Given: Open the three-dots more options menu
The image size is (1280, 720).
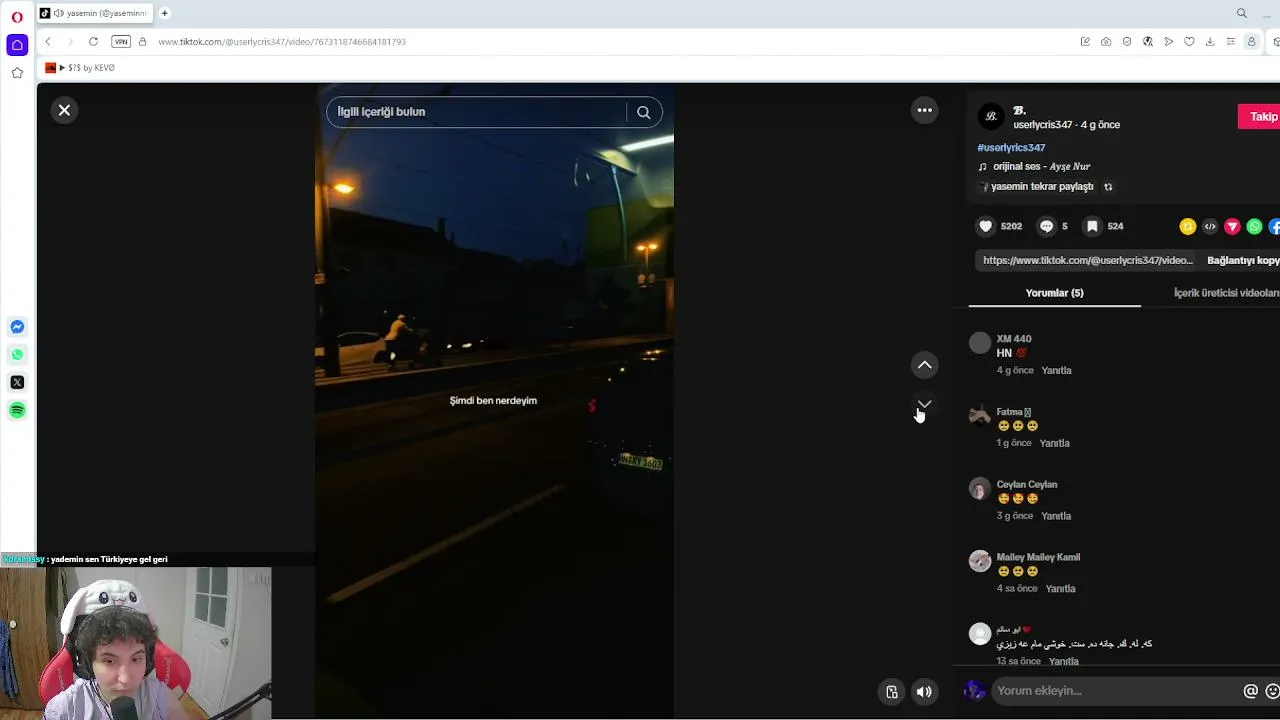Looking at the screenshot, I should pos(925,110).
